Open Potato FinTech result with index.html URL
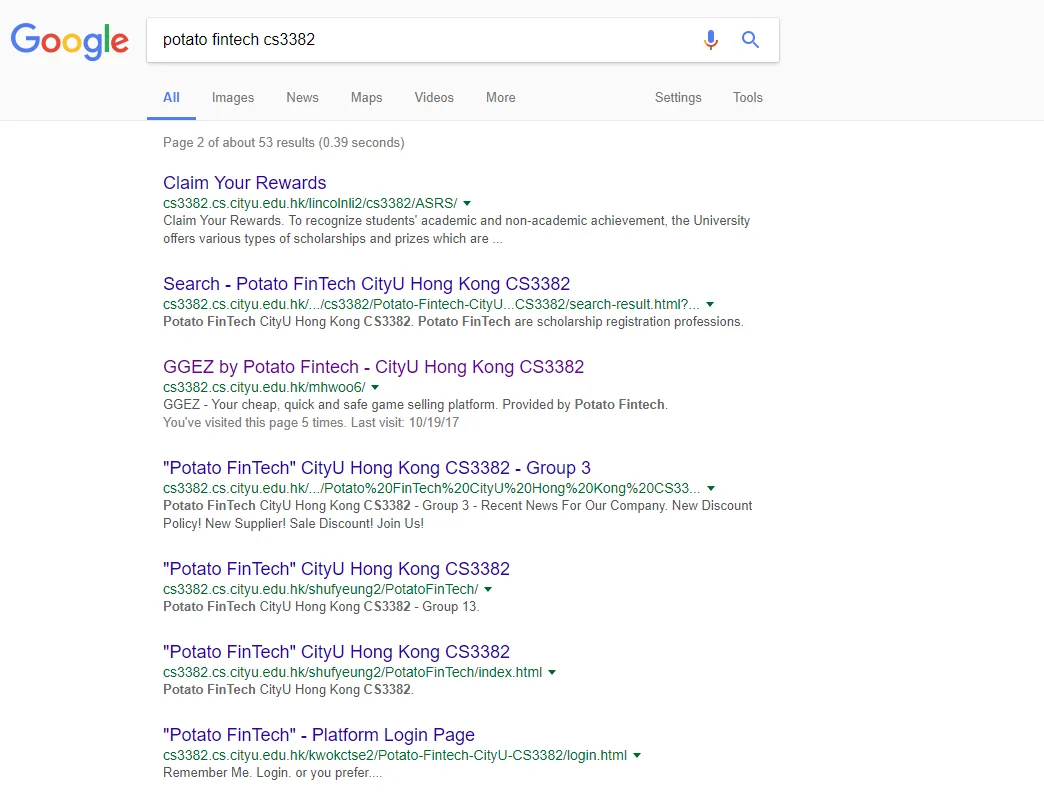The width and height of the screenshot is (1044, 804). point(336,652)
